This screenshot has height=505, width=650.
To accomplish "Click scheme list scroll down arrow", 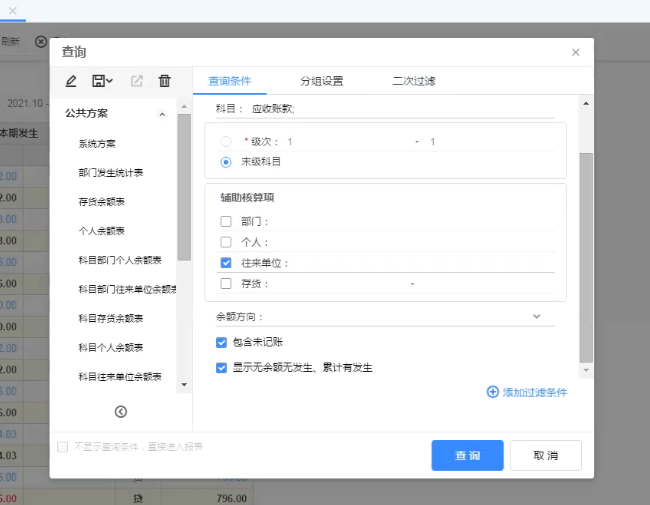I will point(184,385).
